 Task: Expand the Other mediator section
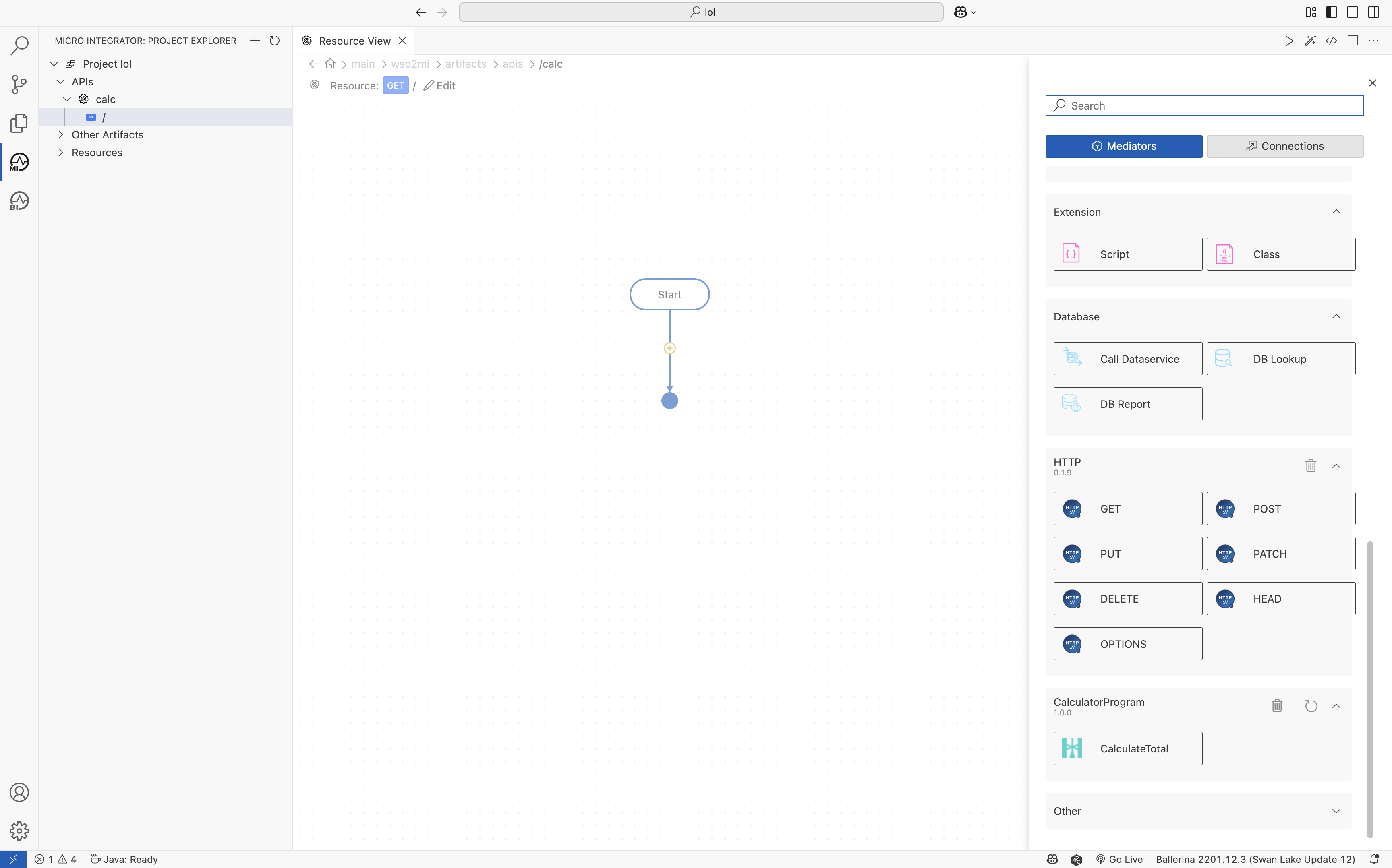tap(1336, 811)
